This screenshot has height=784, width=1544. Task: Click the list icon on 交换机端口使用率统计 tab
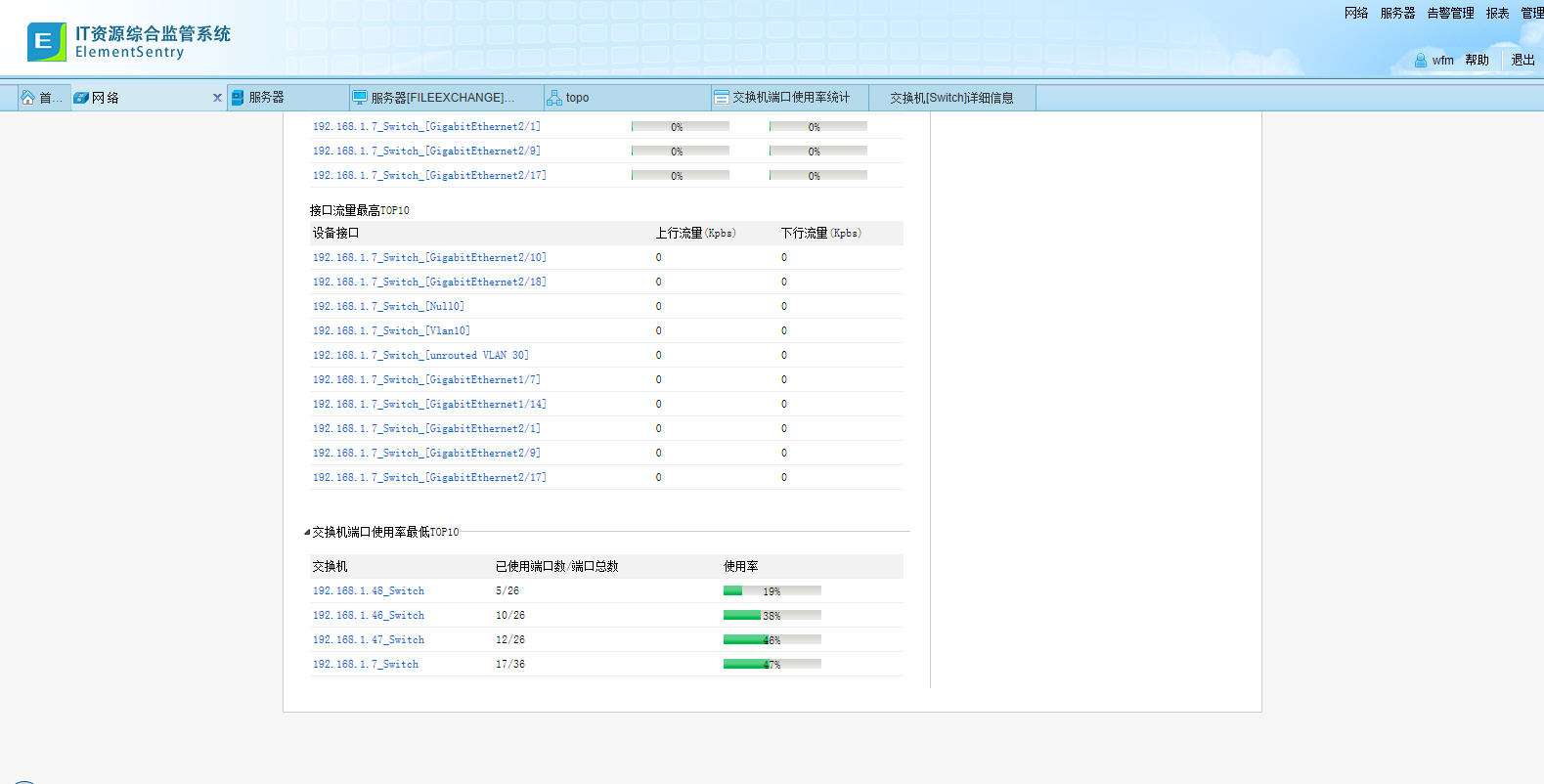pos(722,98)
